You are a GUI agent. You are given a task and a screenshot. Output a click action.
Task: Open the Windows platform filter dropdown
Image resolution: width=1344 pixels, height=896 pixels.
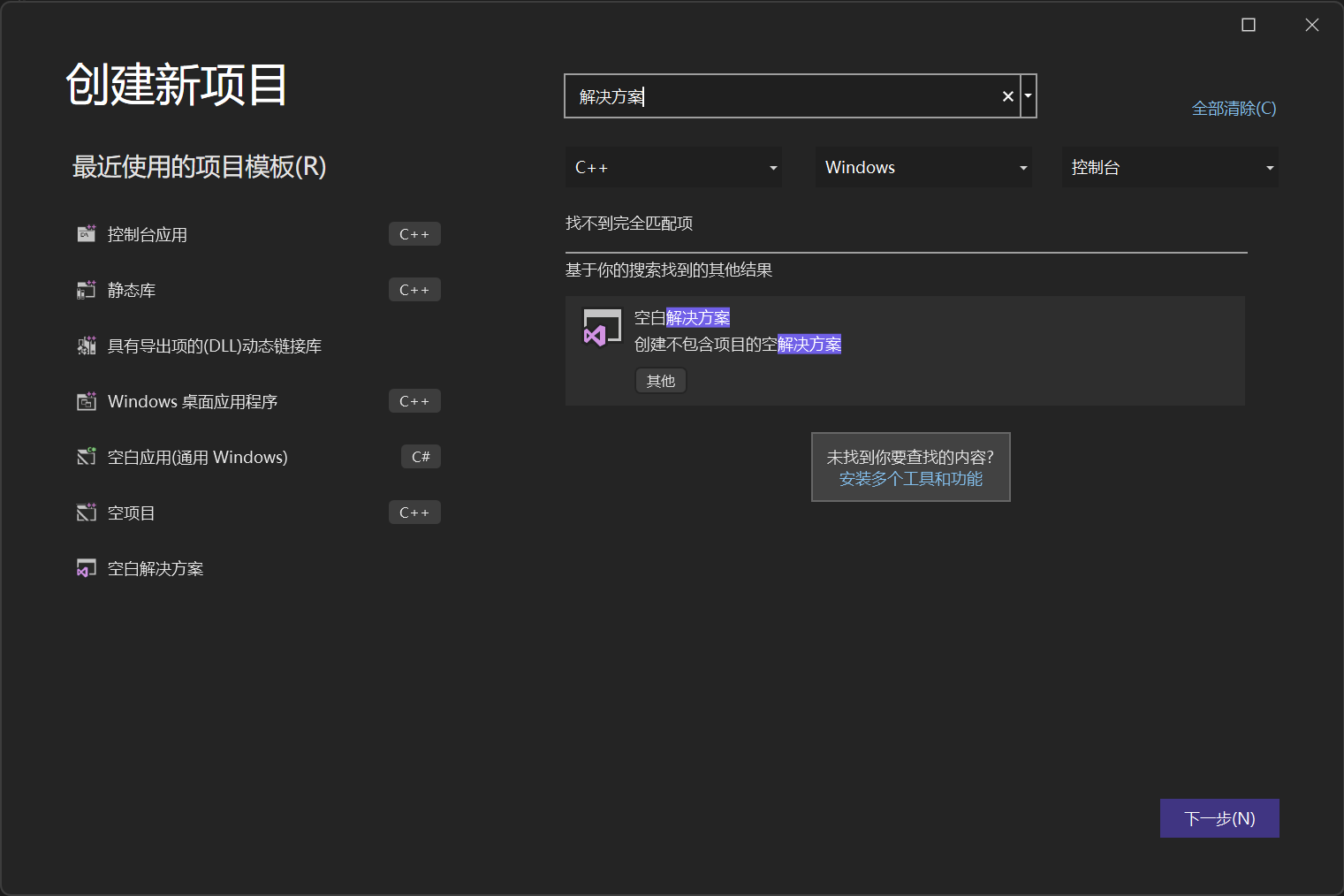click(923, 167)
